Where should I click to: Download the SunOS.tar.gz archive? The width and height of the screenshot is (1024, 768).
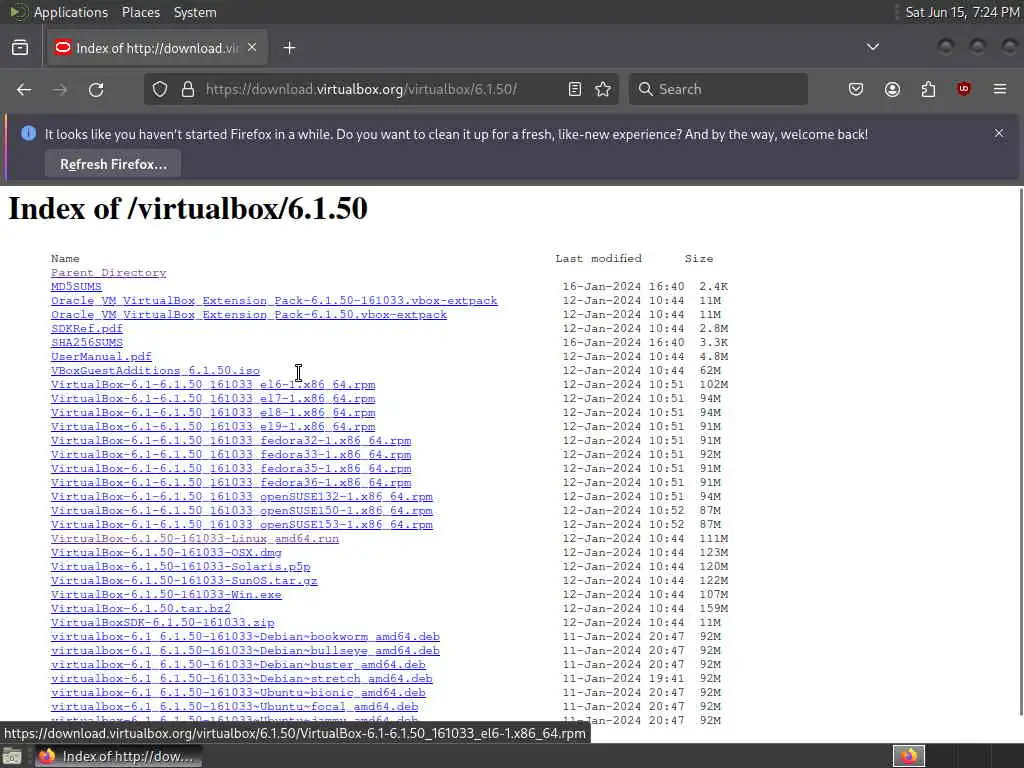click(x=184, y=581)
